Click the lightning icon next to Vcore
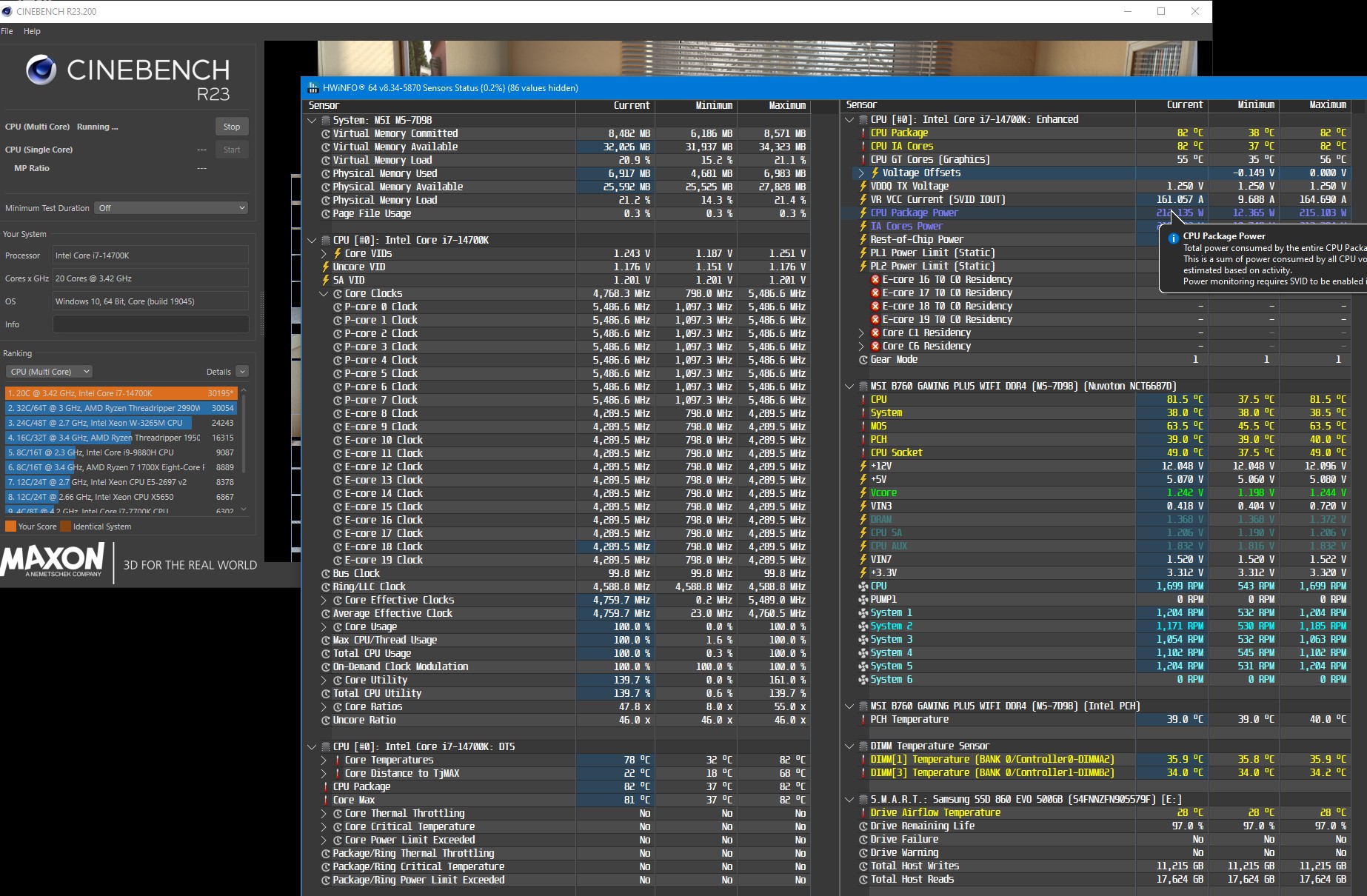The image size is (1367, 896). tap(863, 493)
